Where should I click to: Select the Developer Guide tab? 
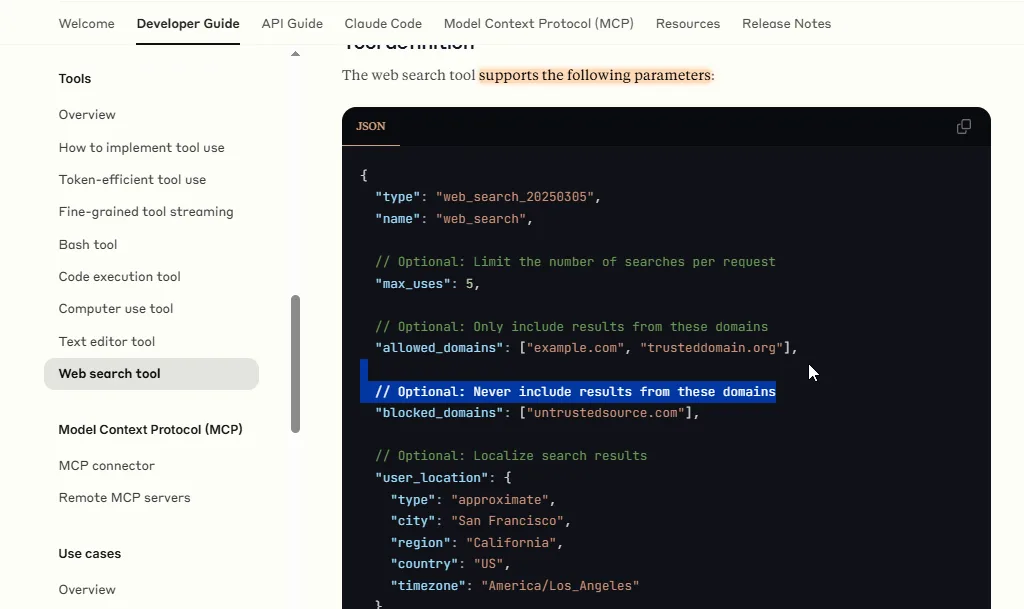click(x=188, y=24)
